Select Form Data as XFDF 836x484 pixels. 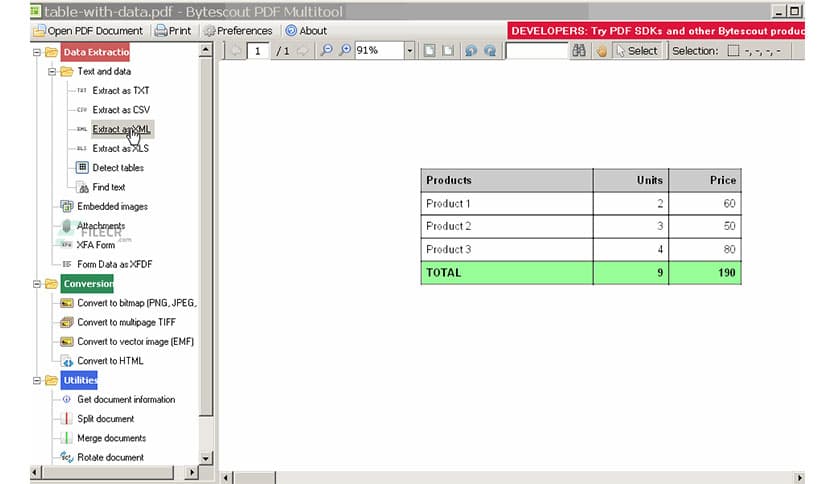pos(115,264)
